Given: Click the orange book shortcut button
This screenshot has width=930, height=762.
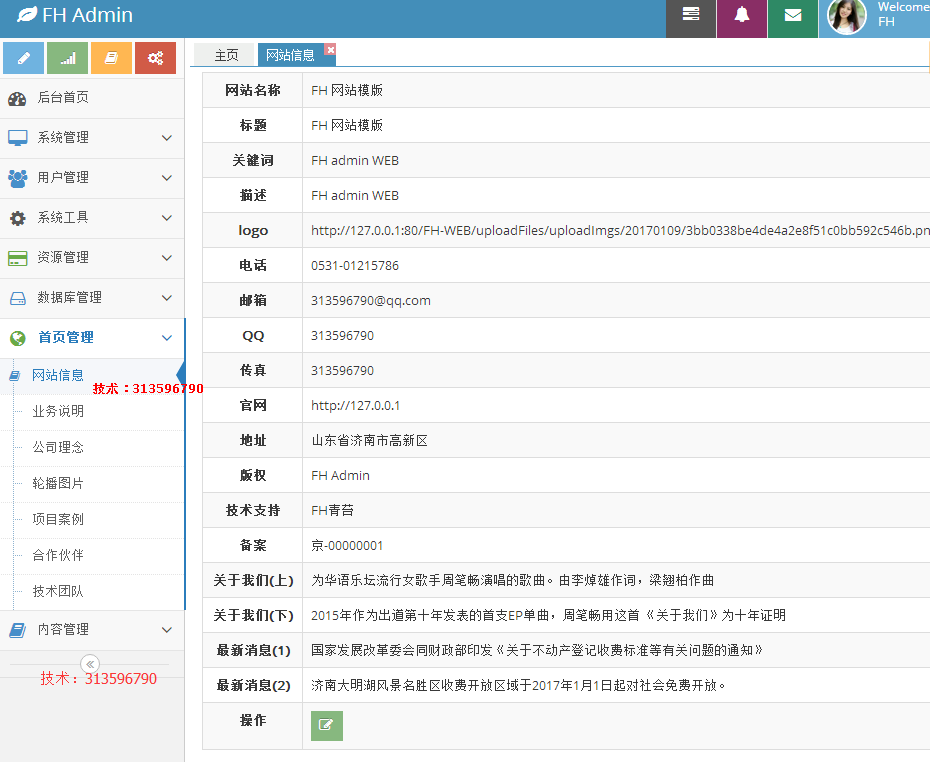Looking at the screenshot, I should click(112, 58).
